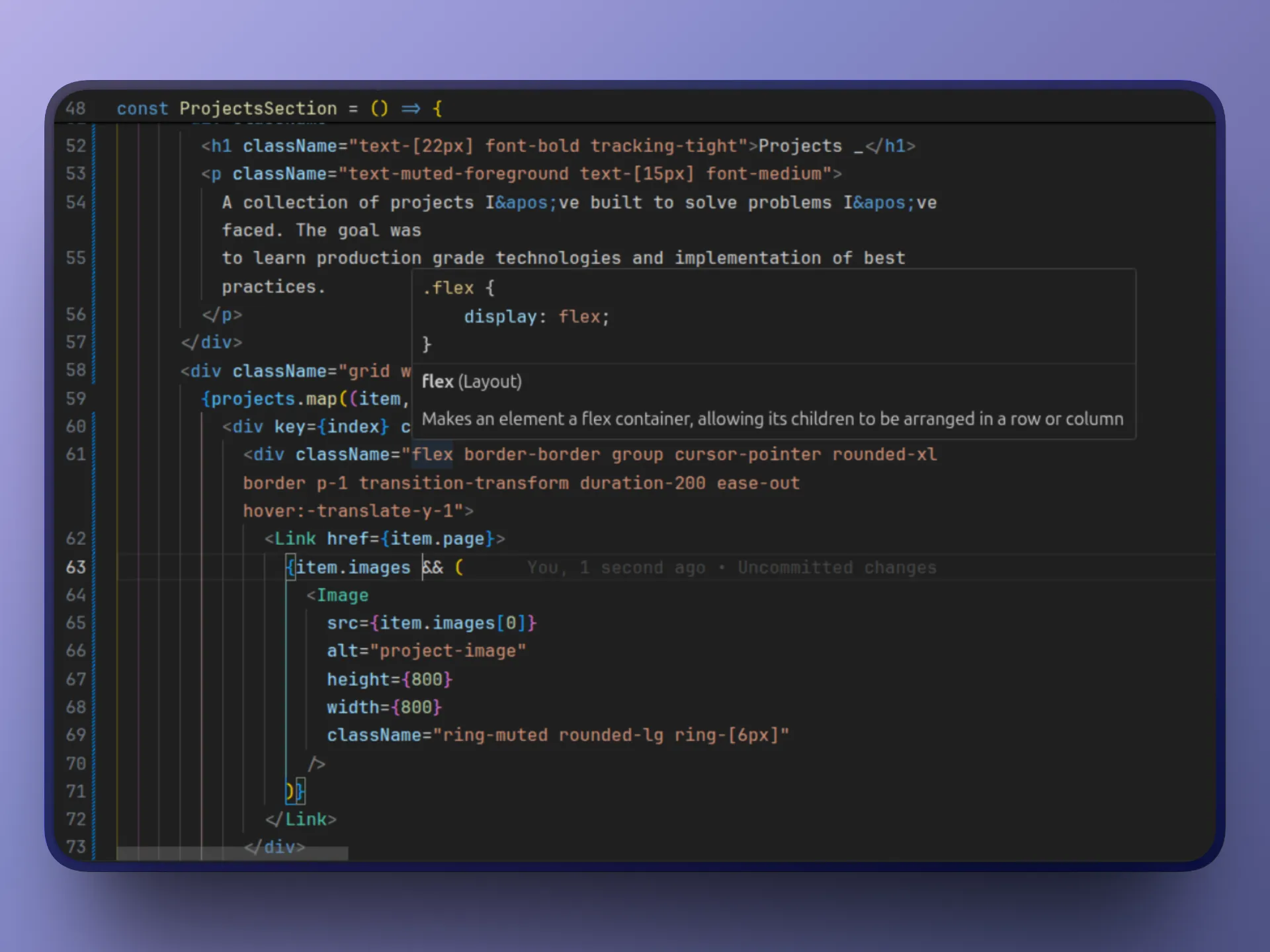This screenshot has width=1270, height=952.
Task: Click the closing div tag on line 73
Action: tap(275, 847)
